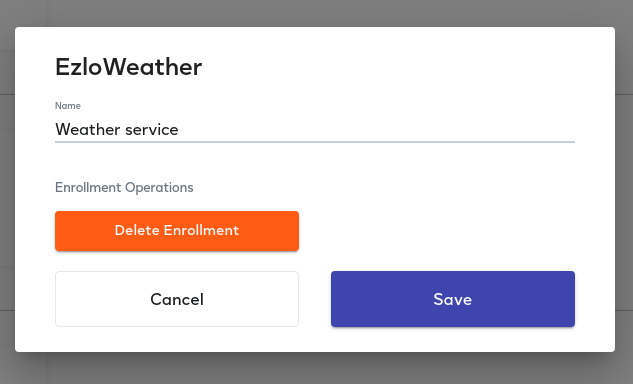Click empty white space right of Delete Enrollment
Viewport: 633px width, 384px height.
tap(436, 231)
